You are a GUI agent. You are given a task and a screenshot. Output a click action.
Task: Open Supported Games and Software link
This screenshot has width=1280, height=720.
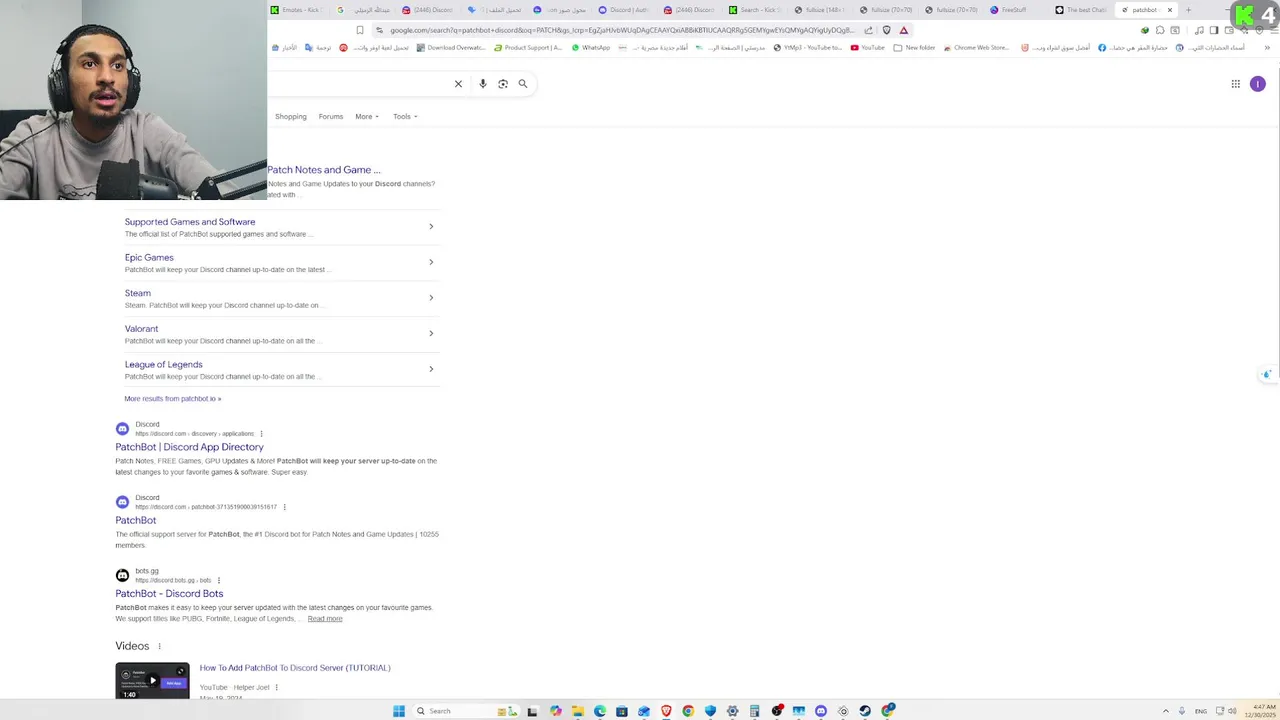190,222
